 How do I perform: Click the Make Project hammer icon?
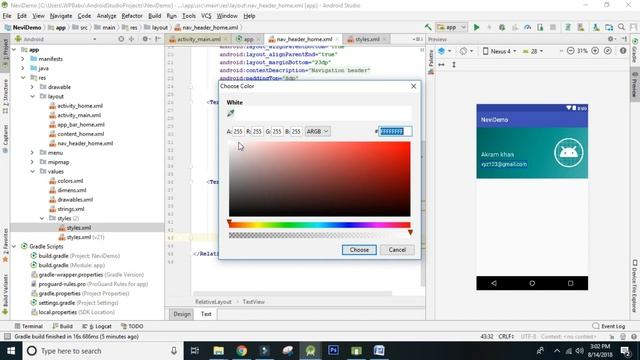pyautogui.click(x=428, y=27)
